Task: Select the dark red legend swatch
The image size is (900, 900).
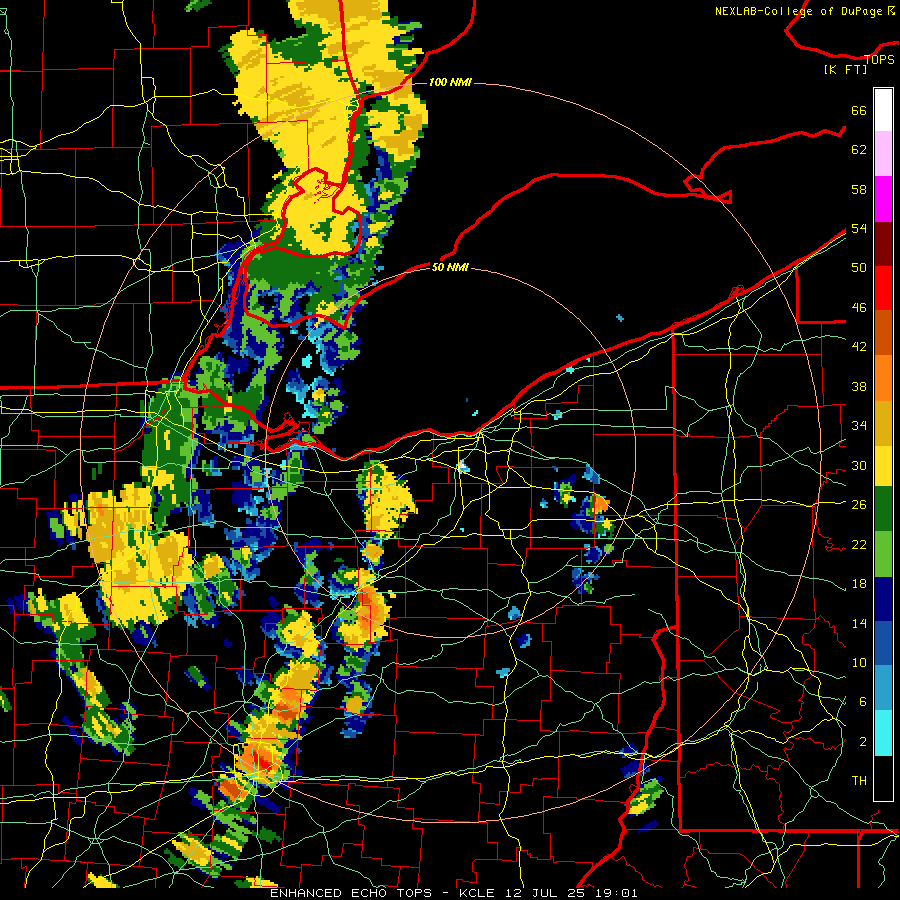Action: [x=883, y=243]
